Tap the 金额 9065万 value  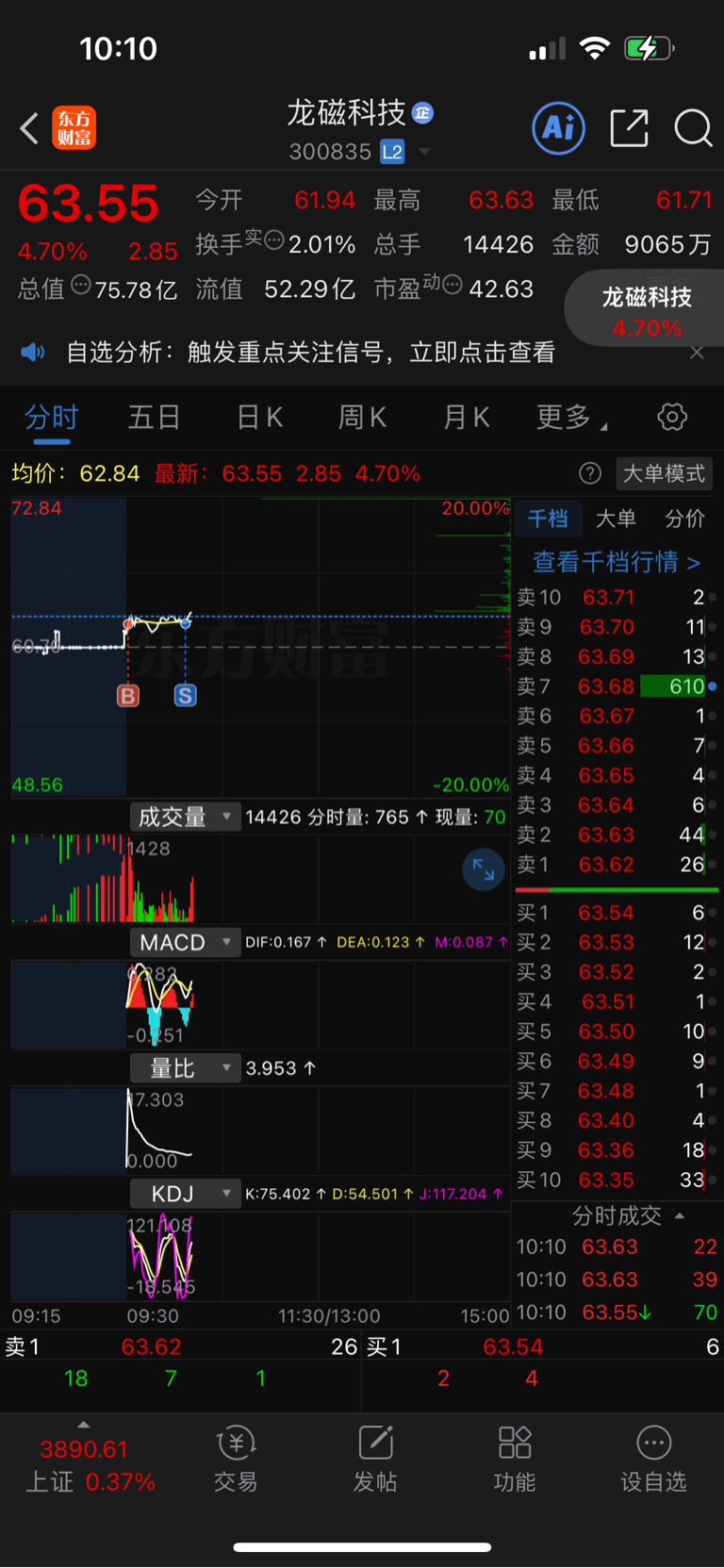coord(667,245)
